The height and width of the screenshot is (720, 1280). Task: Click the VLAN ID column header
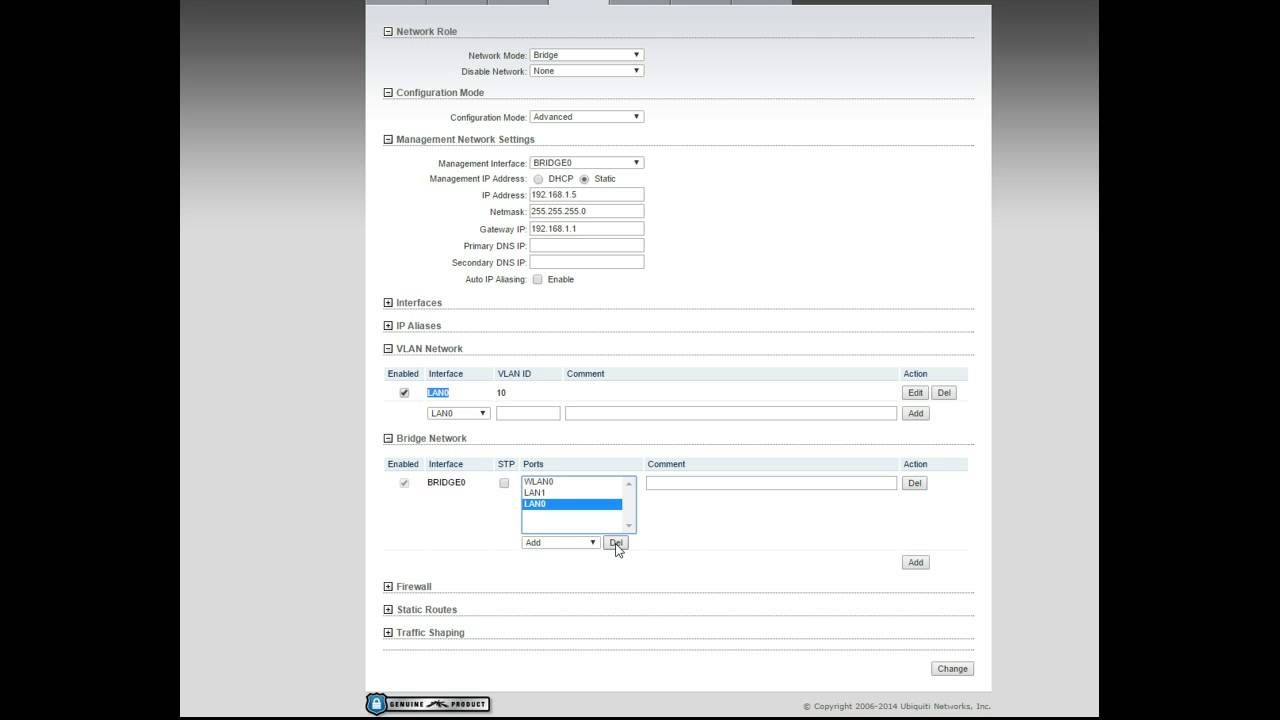pyautogui.click(x=514, y=374)
